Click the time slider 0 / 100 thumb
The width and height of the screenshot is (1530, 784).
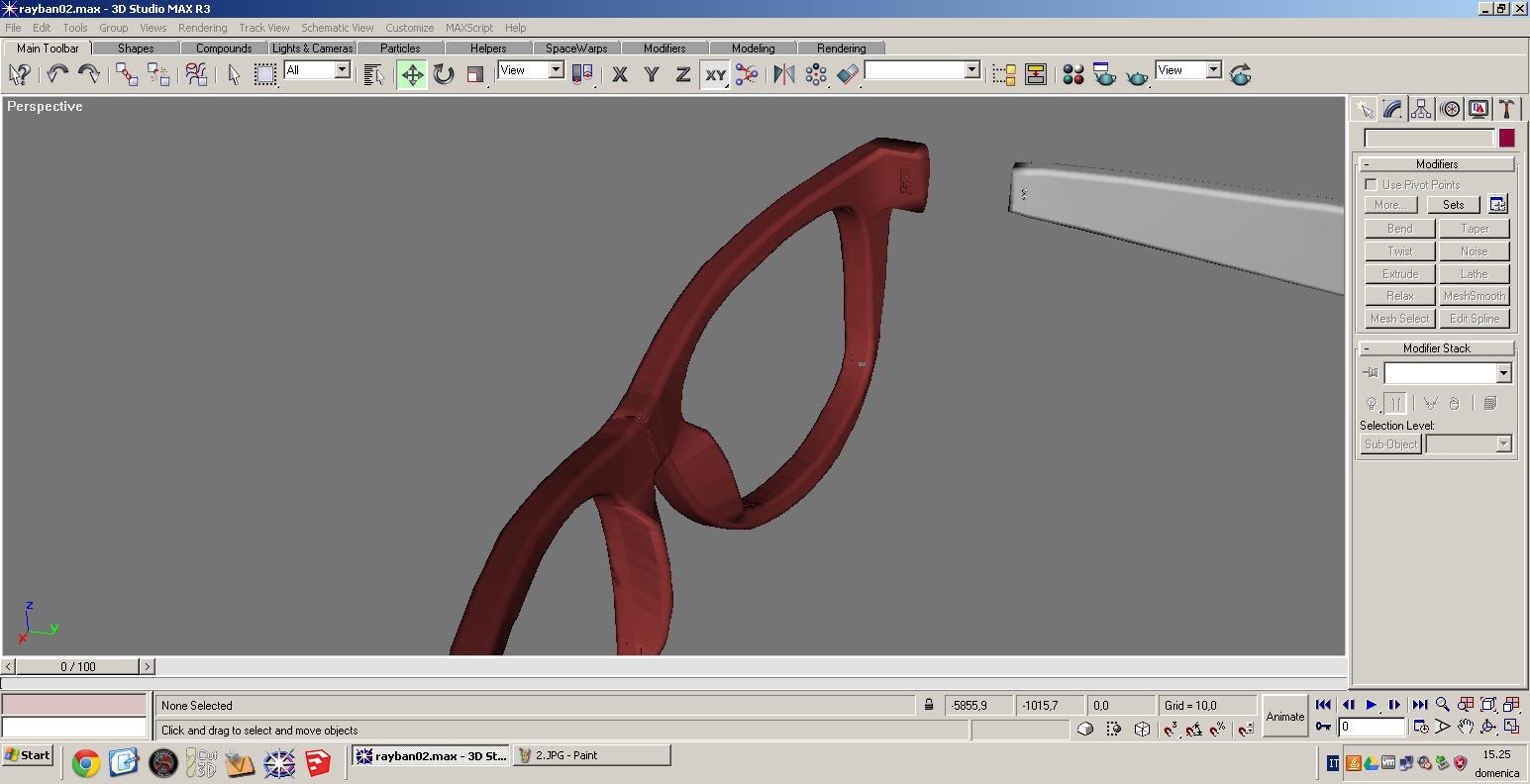coord(78,666)
